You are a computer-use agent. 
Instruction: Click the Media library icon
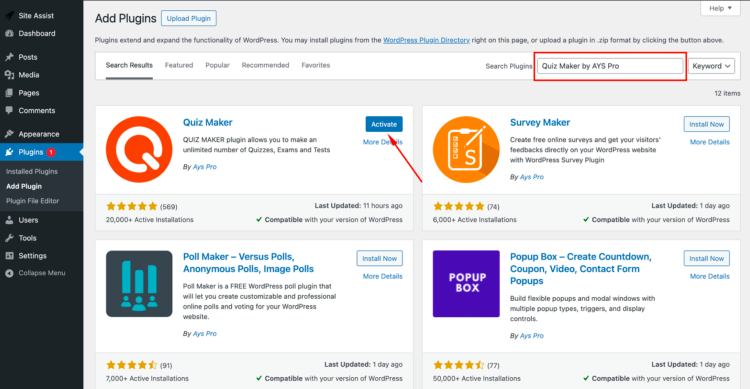[9, 75]
